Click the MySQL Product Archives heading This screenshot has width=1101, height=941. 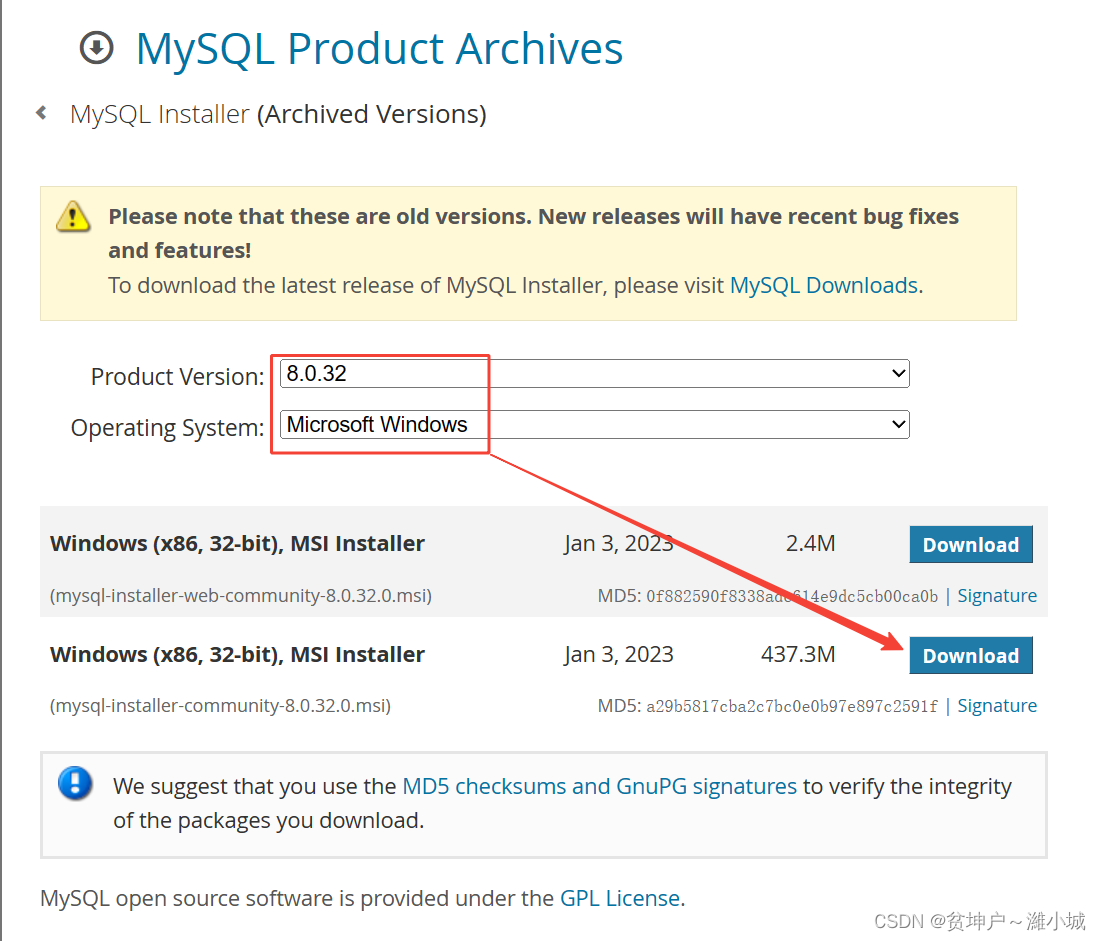coord(379,48)
